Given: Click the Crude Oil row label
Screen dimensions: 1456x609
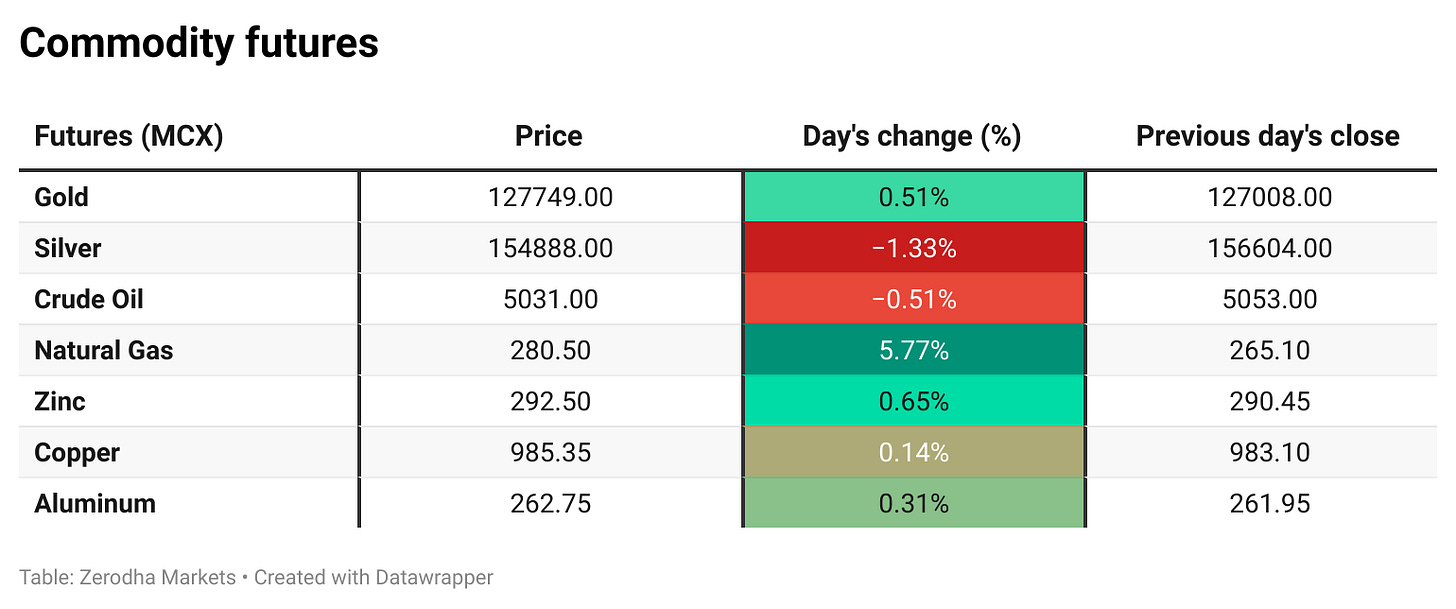Looking at the screenshot, I should (x=89, y=299).
